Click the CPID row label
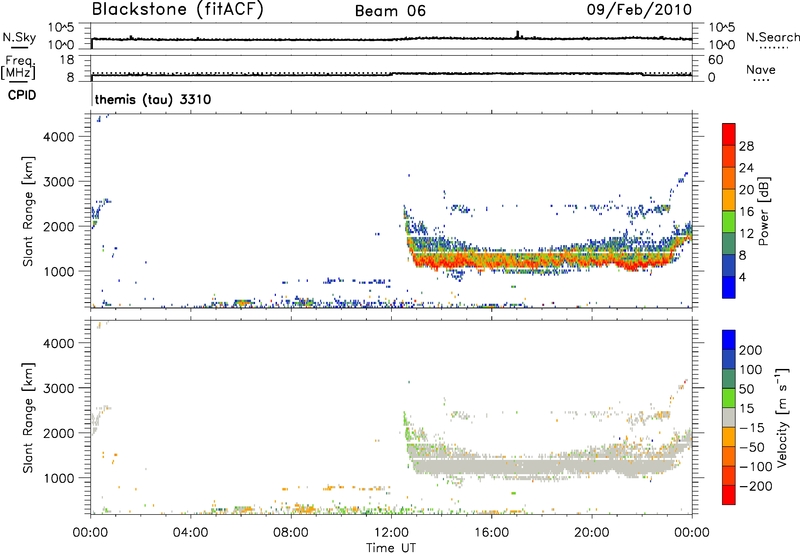Screen dimensions: 800x554 coord(22,95)
